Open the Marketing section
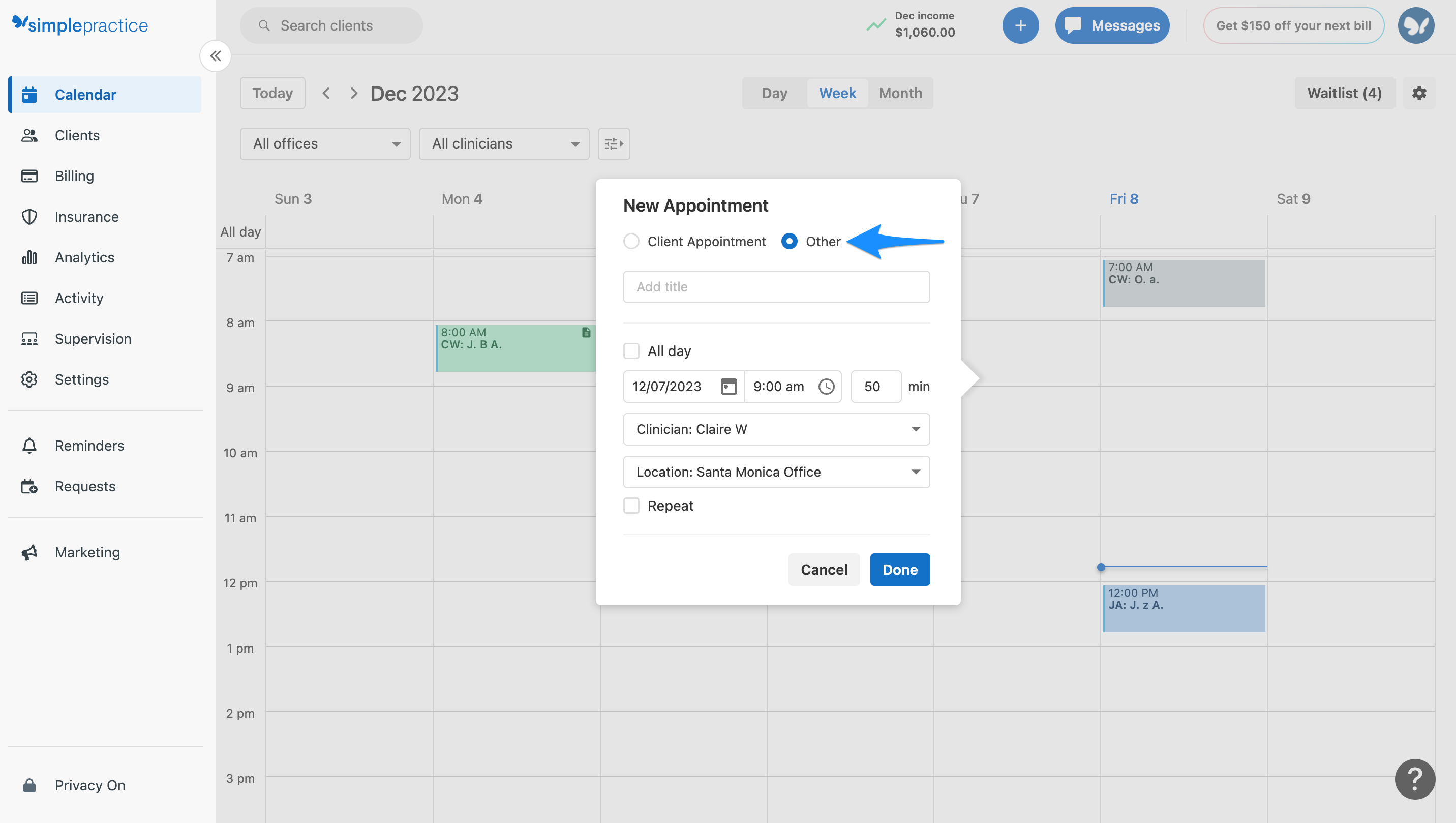The image size is (1456, 823). pos(87,552)
